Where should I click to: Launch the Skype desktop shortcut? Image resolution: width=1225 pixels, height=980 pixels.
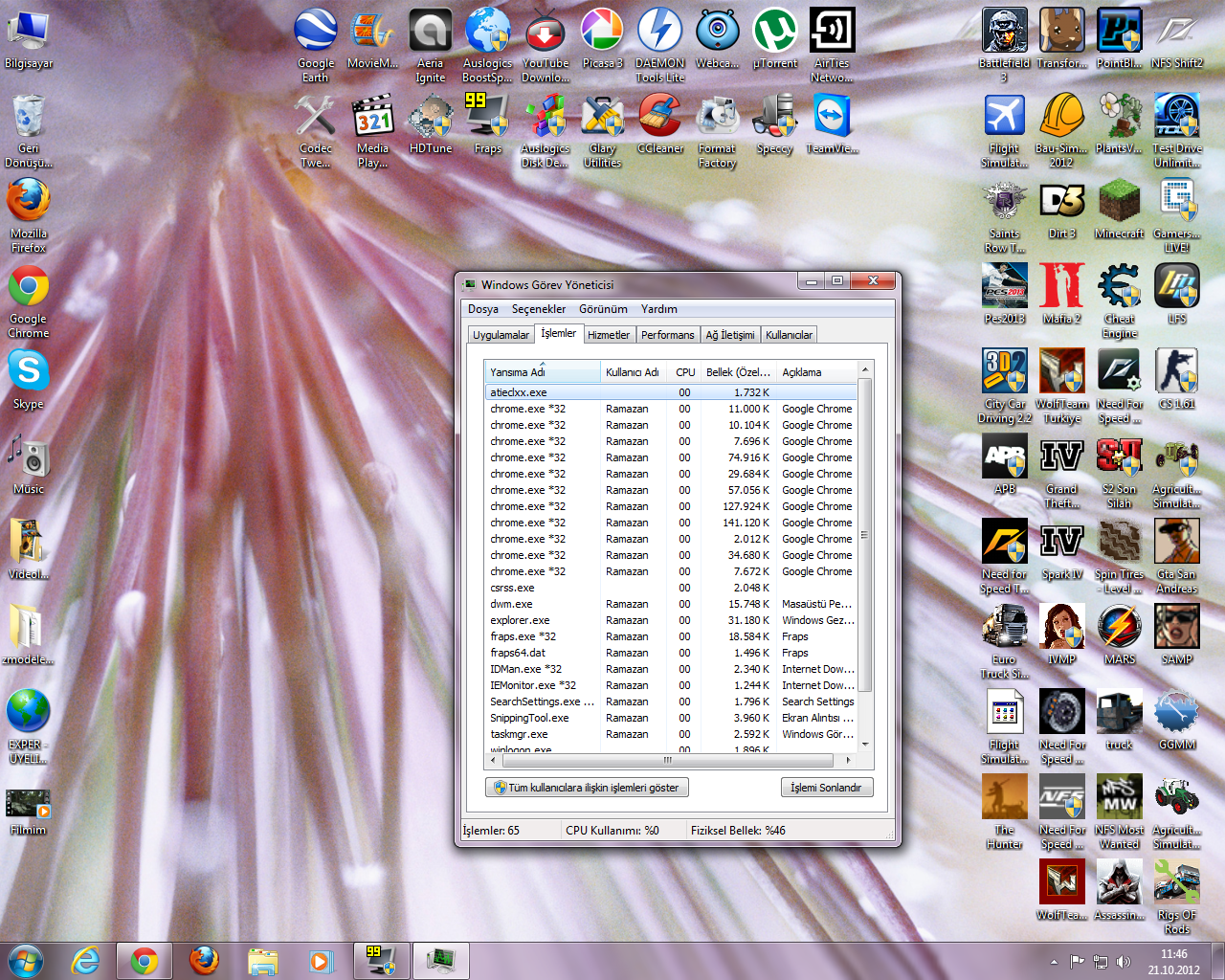(29, 379)
